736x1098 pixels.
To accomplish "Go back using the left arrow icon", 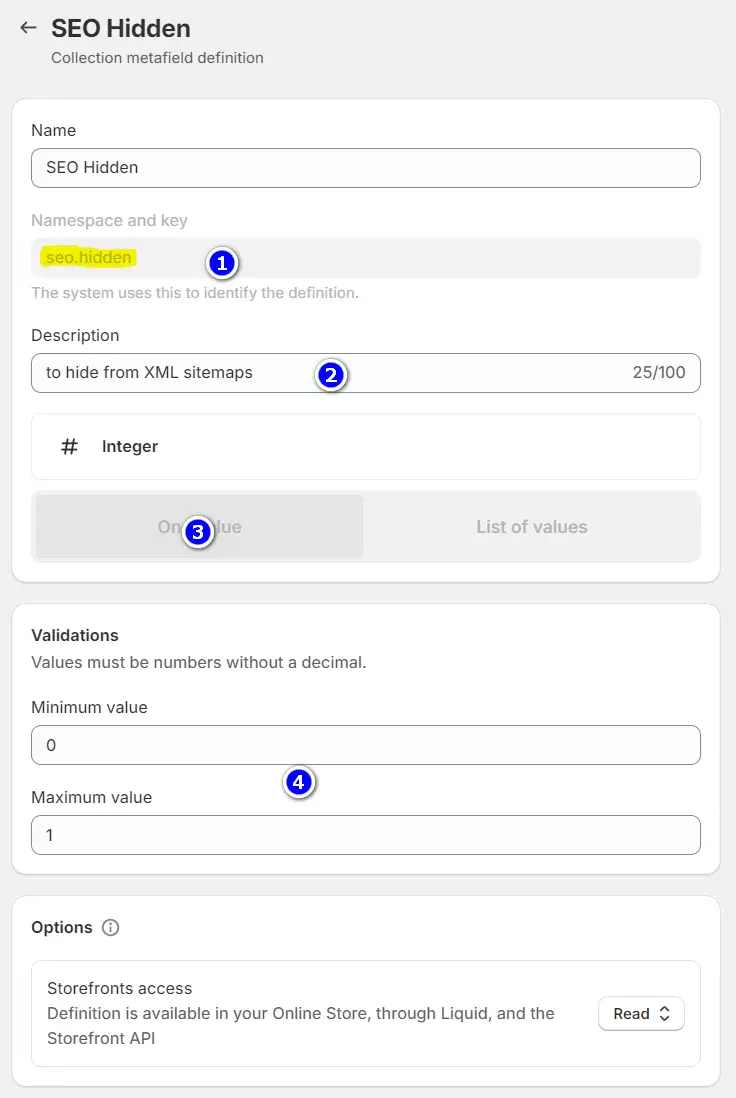I will [x=28, y=28].
